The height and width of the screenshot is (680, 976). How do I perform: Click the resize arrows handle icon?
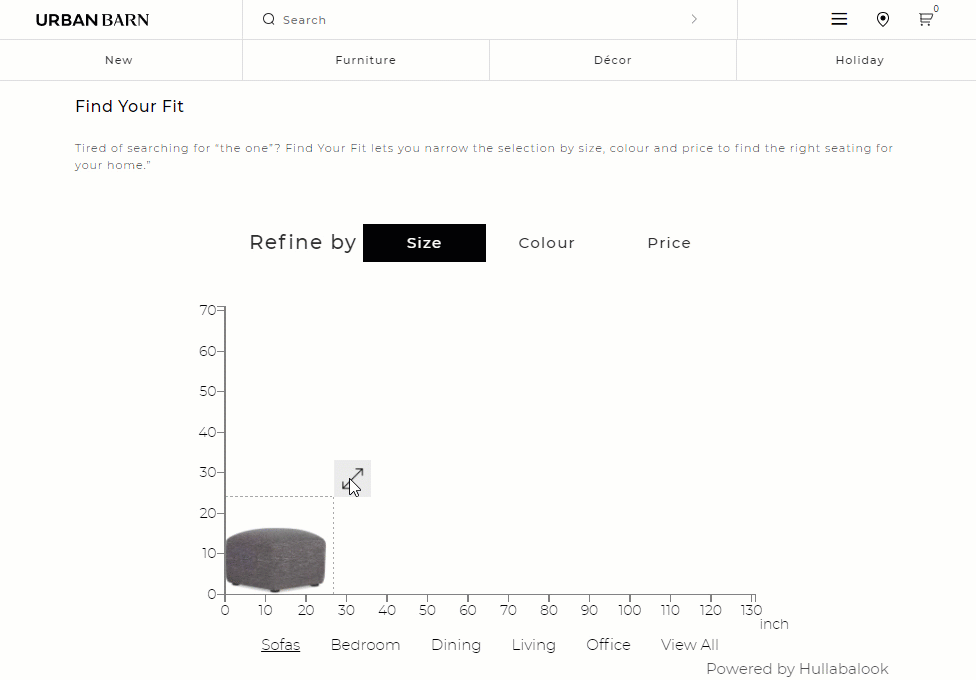pos(352,478)
